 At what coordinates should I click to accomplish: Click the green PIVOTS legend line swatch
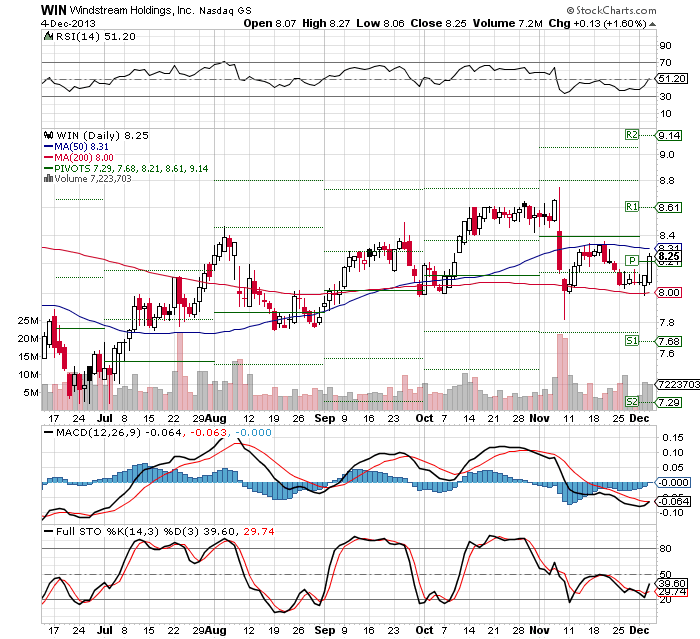[48, 168]
